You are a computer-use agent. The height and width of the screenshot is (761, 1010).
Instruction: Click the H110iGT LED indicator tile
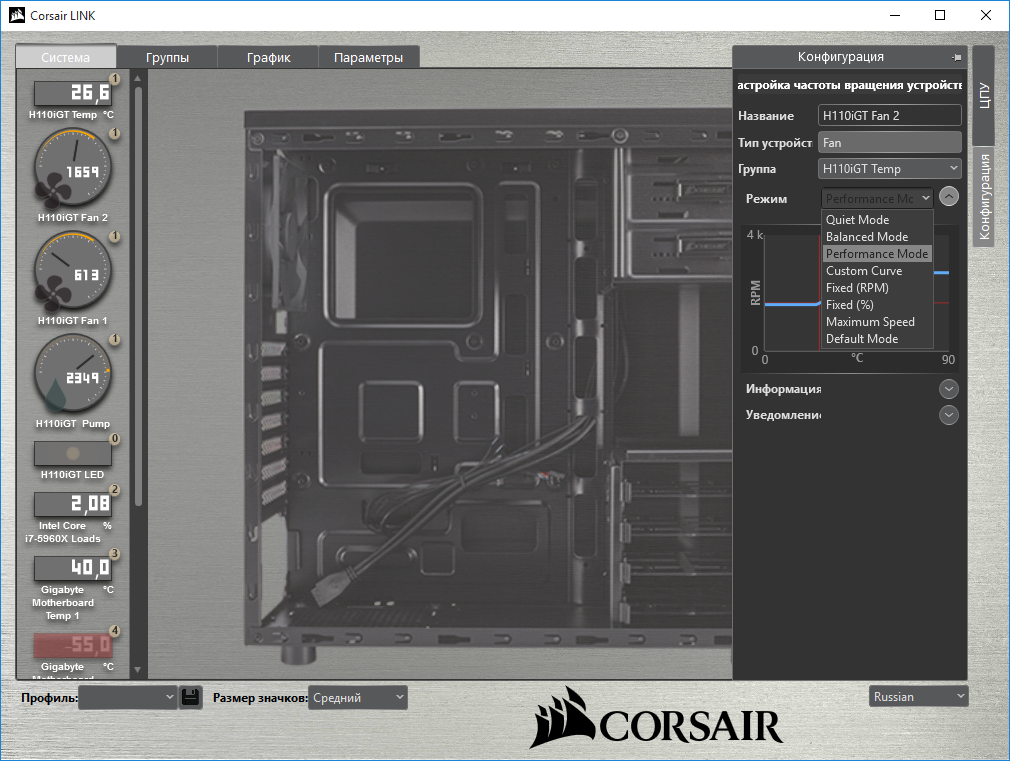tap(72, 453)
